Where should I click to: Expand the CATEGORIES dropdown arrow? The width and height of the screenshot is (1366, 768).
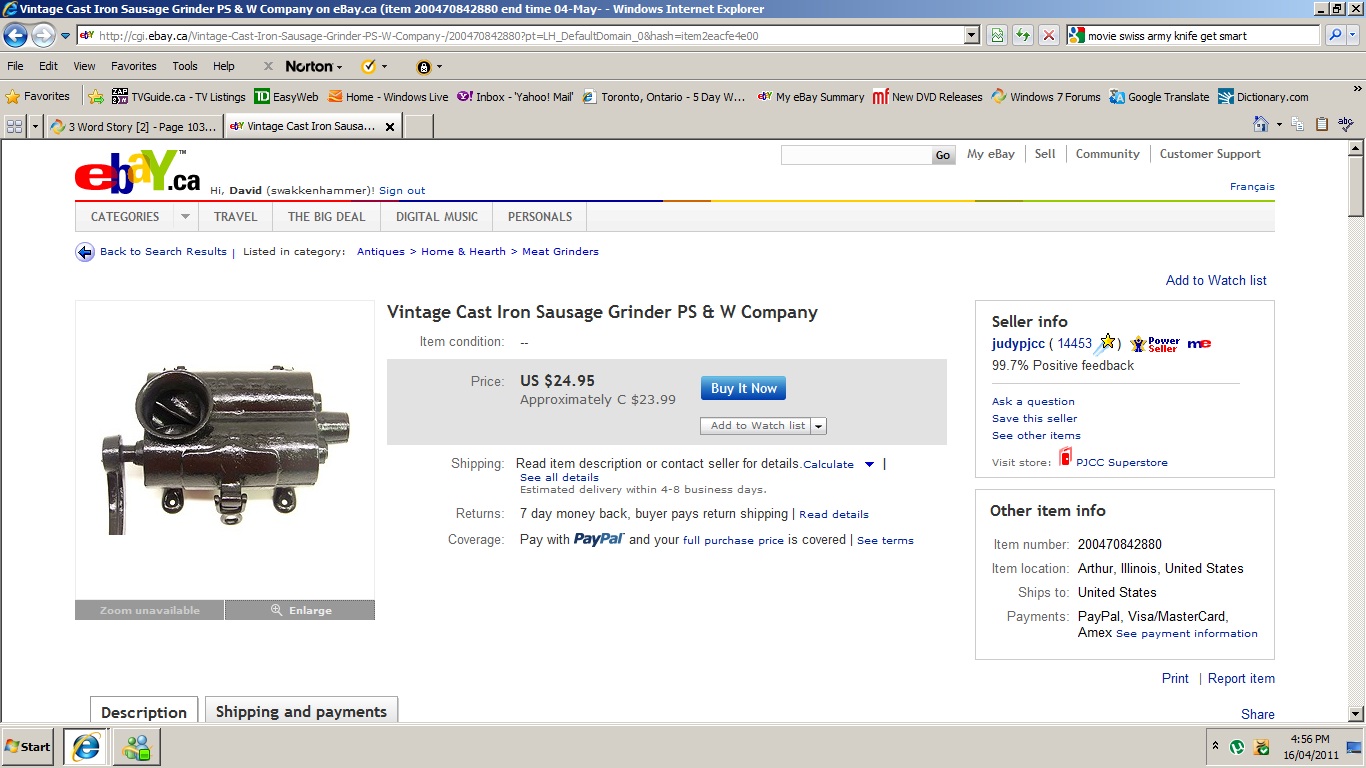pyautogui.click(x=185, y=216)
